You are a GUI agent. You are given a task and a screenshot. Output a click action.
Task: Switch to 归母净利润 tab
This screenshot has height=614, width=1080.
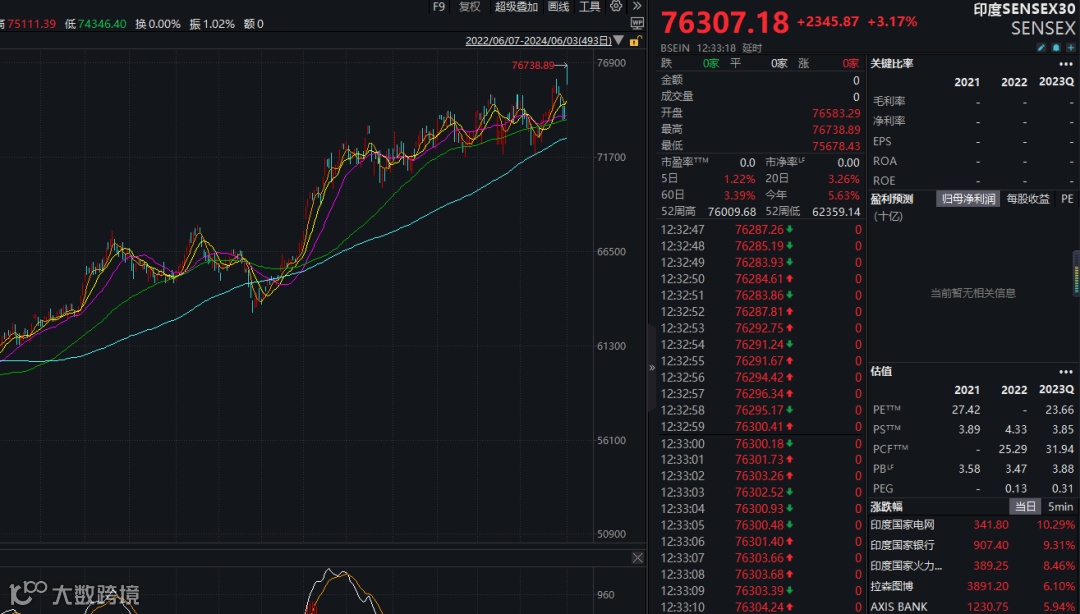[968, 199]
